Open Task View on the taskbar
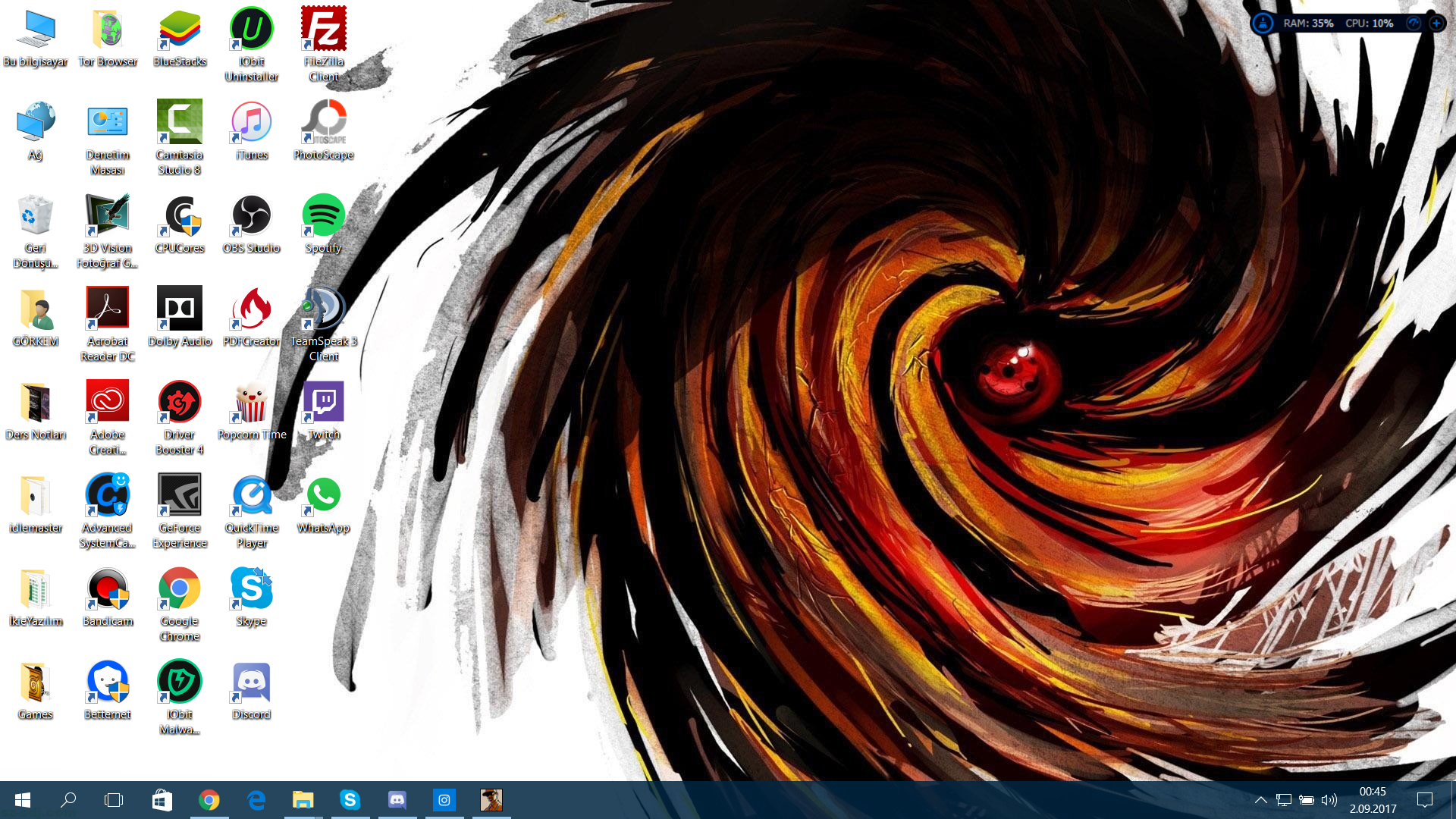The image size is (1456, 819). coord(114,800)
